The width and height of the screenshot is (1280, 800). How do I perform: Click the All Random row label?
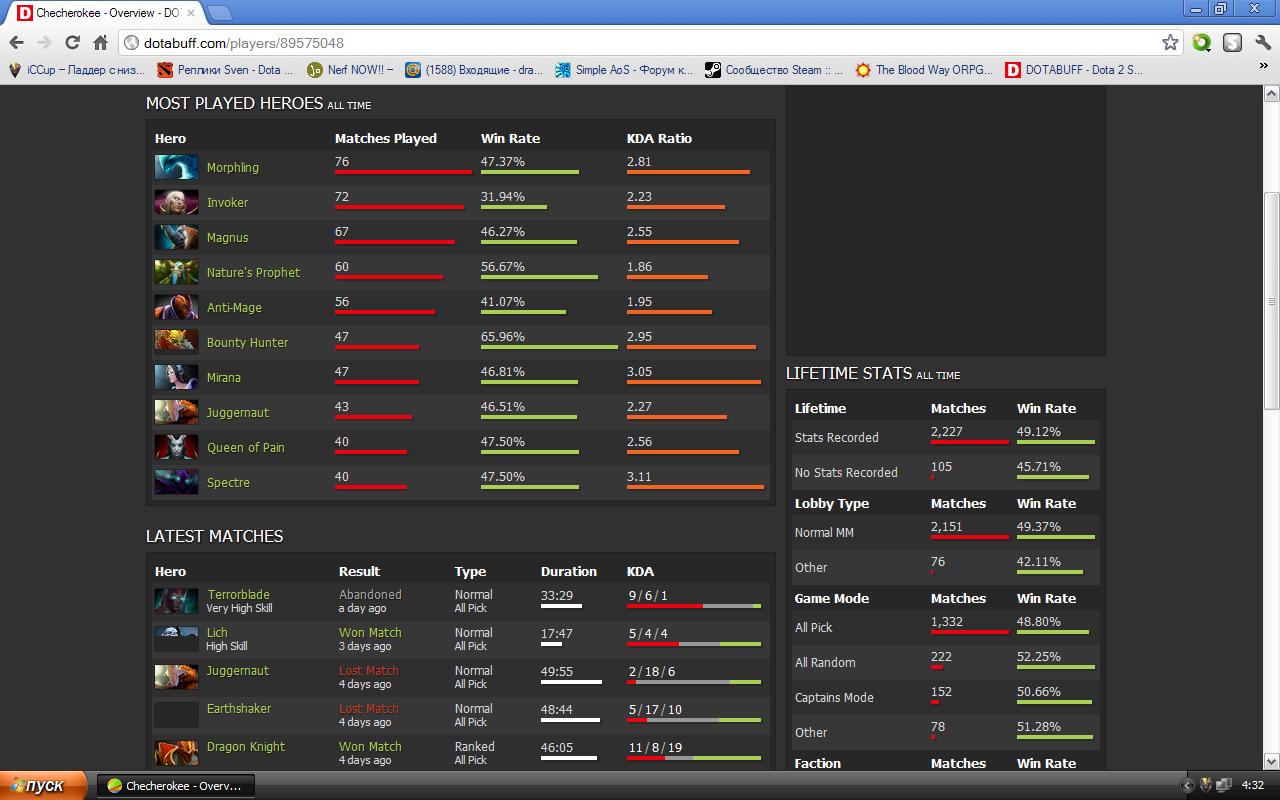pos(825,662)
